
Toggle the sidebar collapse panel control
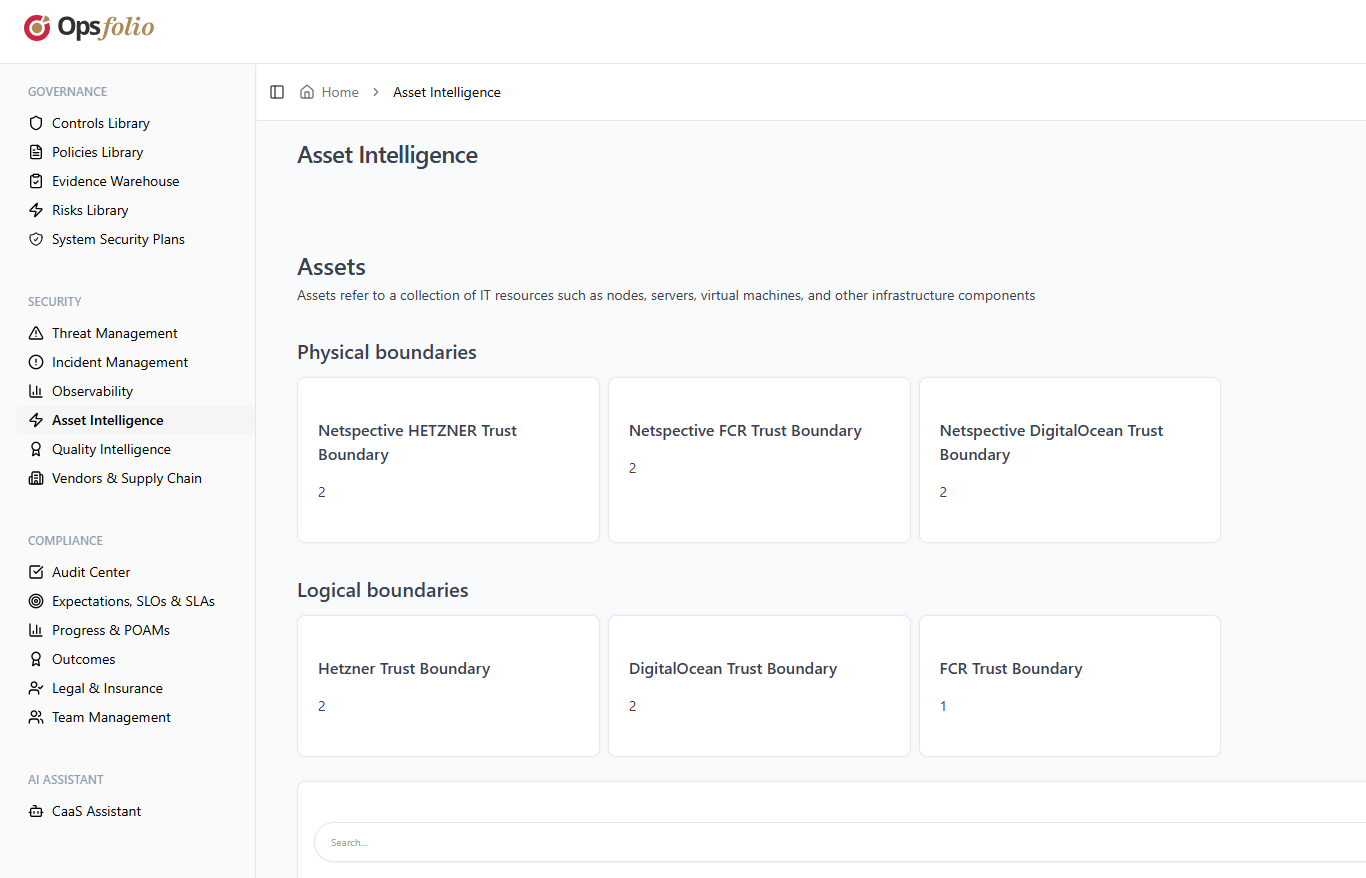pos(277,91)
